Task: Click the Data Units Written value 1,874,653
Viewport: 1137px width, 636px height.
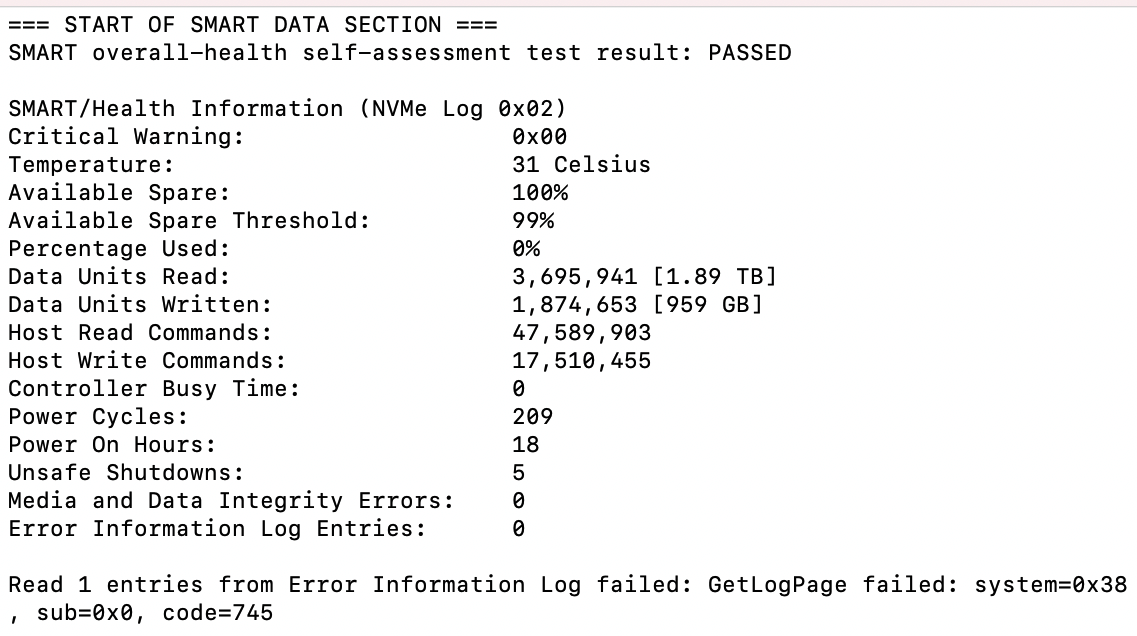Action: point(575,305)
